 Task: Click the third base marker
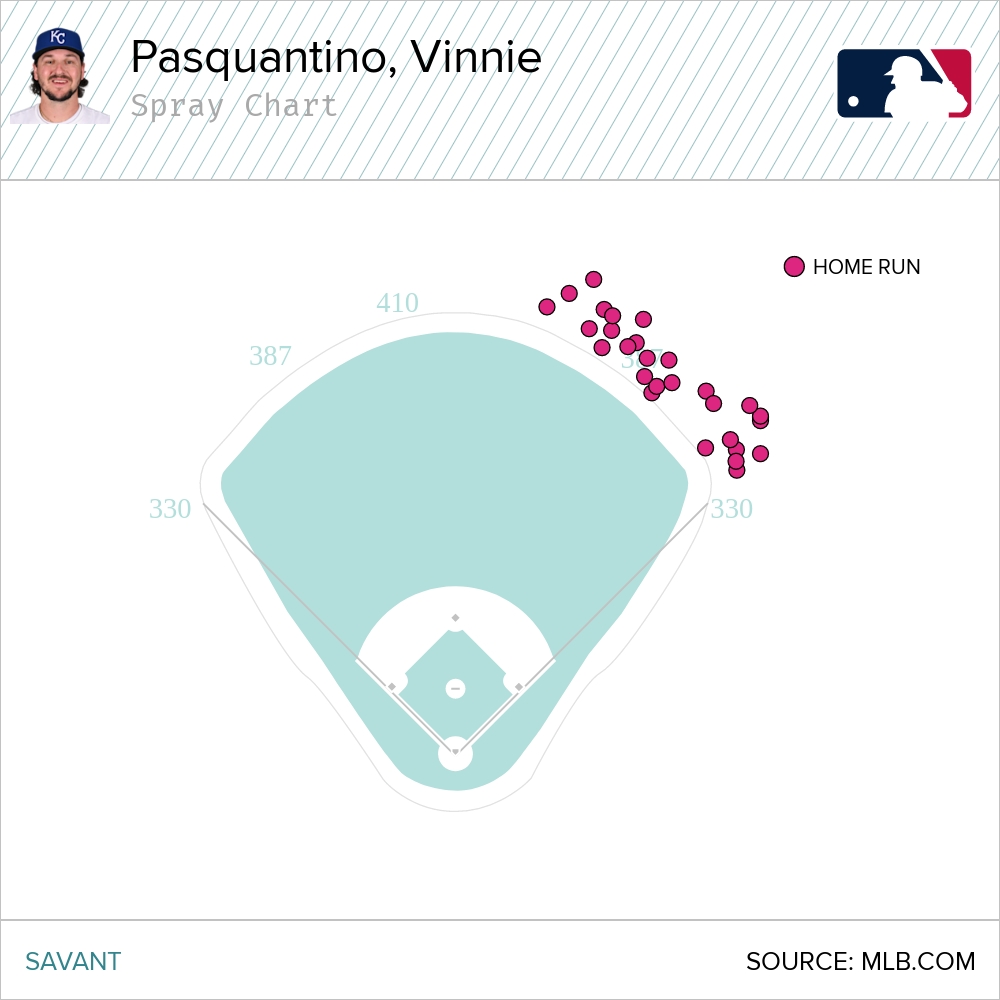[392, 686]
